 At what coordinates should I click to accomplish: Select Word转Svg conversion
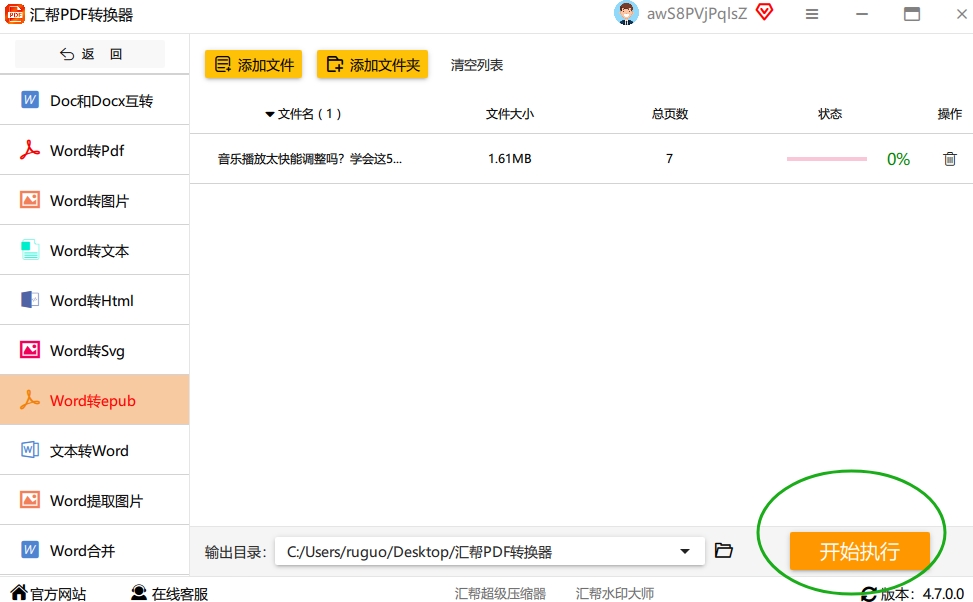point(94,350)
